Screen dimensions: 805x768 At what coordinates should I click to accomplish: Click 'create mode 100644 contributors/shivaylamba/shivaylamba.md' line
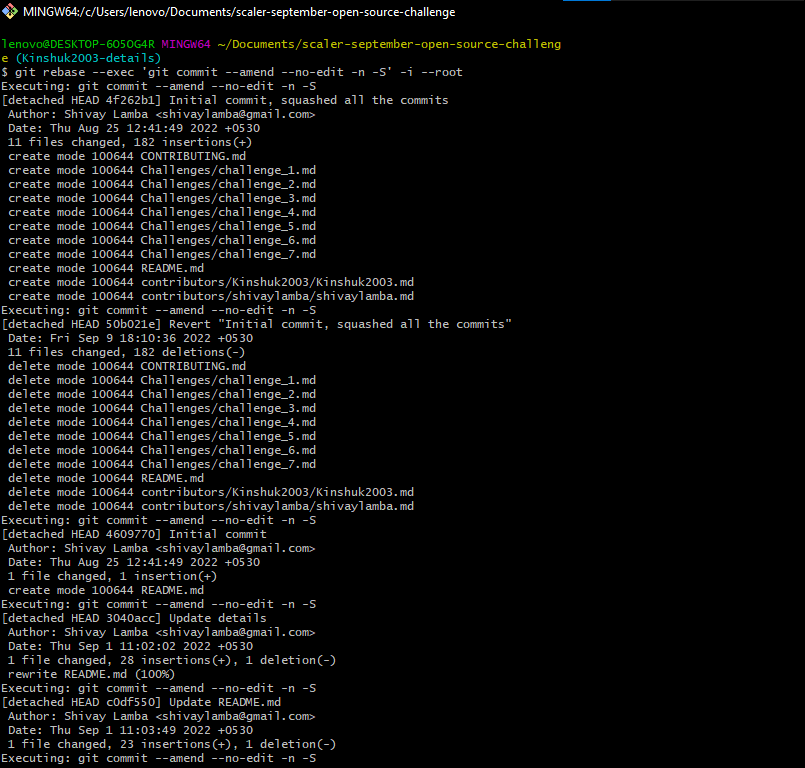(x=211, y=296)
